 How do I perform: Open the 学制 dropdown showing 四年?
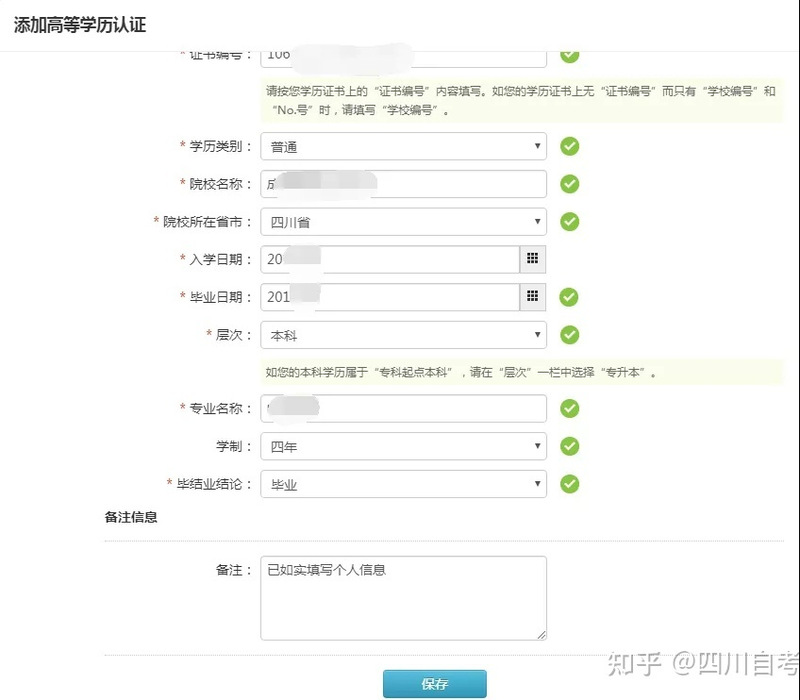[403, 446]
